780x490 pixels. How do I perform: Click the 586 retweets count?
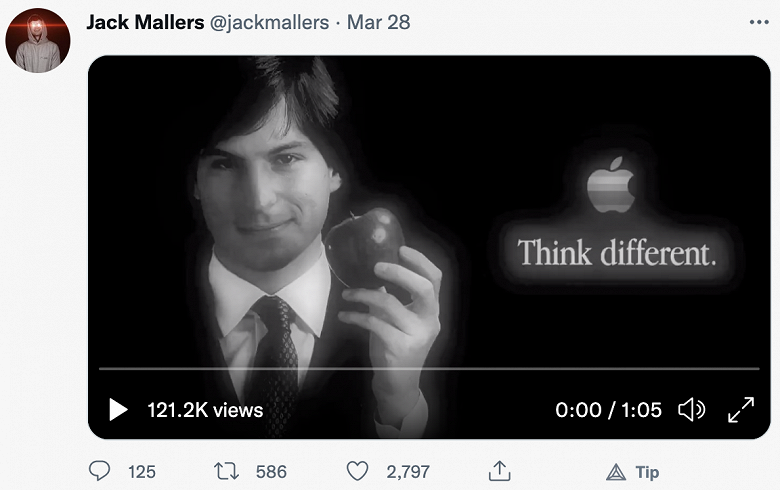point(270,471)
